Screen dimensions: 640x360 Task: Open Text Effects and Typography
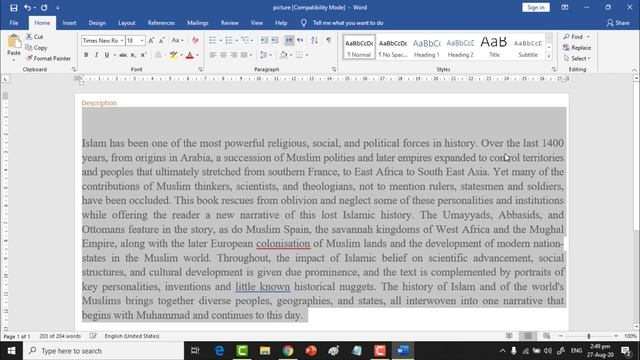pos(158,55)
